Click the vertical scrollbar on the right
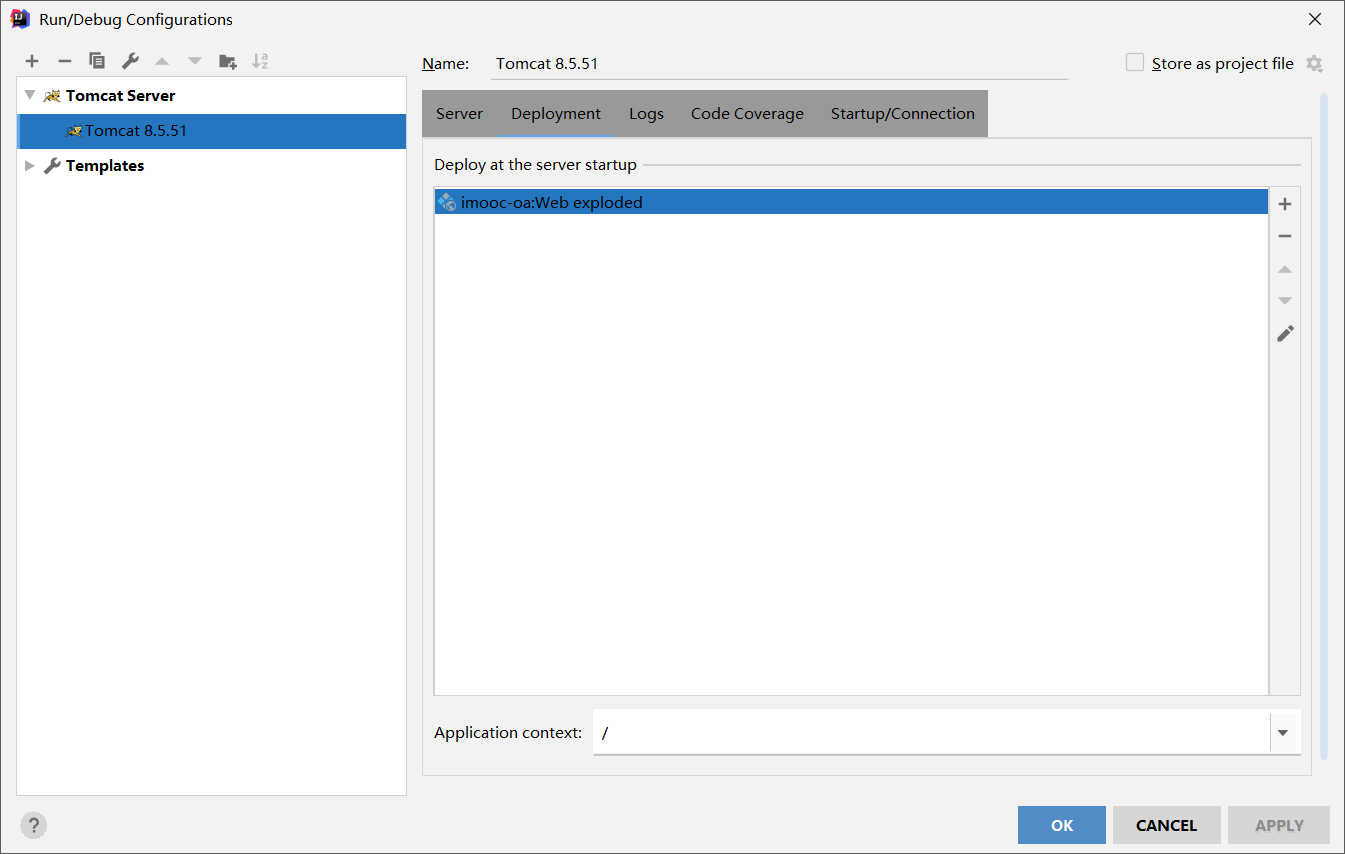The width and height of the screenshot is (1345, 854). tap(1324, 427)
